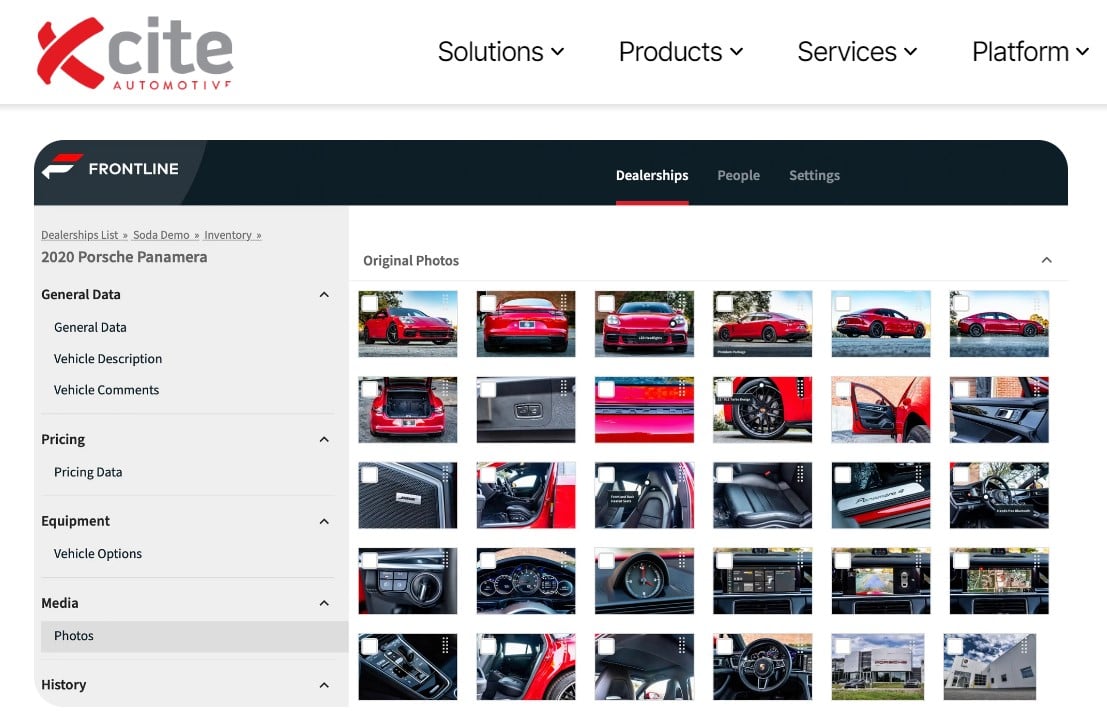Collapse the General Data sidebar group

pos(323,295)
